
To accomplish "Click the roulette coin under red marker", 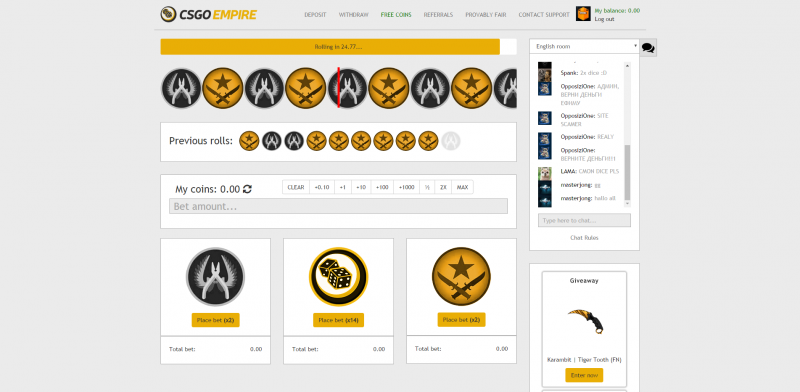I will point(347,88).
